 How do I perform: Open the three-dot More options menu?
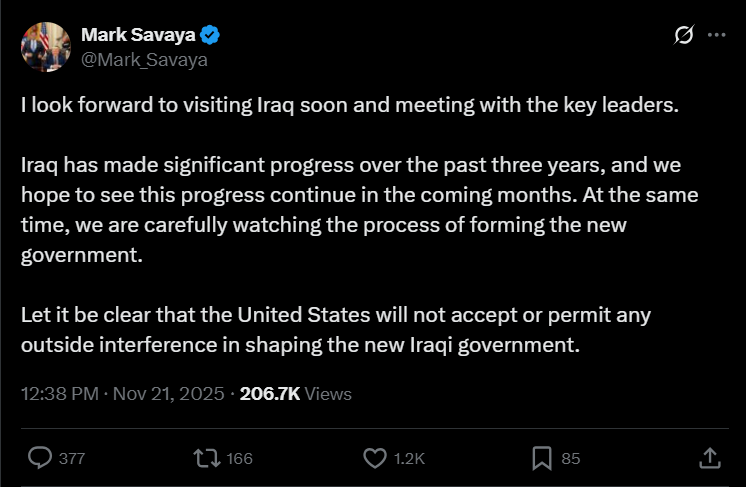(x=716, y=36)
